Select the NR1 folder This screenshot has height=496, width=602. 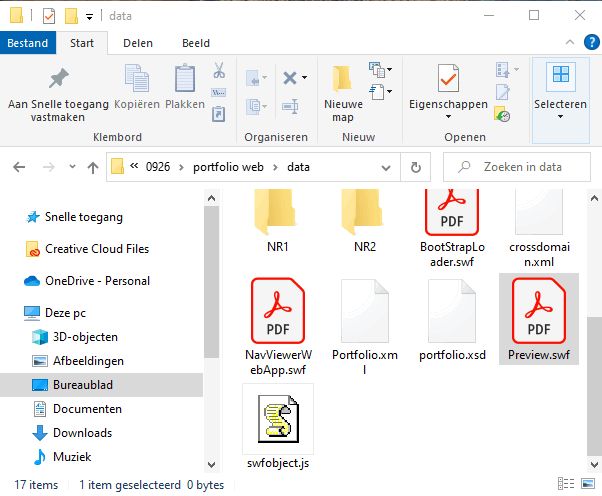[x=278, y=222]
